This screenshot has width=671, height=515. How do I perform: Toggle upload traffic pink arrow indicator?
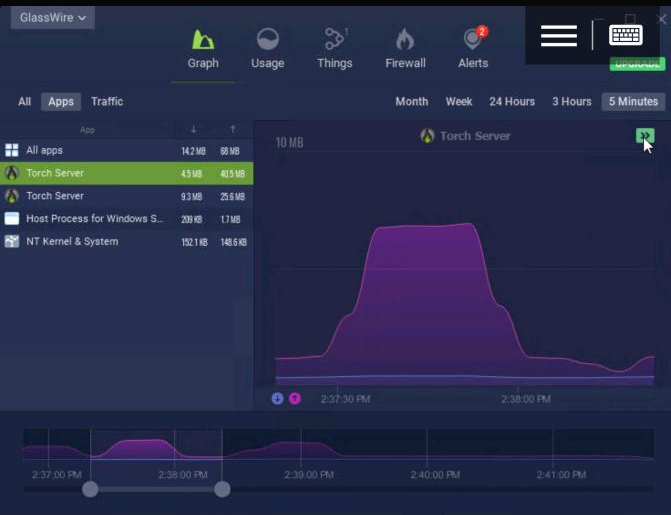tap(295, 398)
